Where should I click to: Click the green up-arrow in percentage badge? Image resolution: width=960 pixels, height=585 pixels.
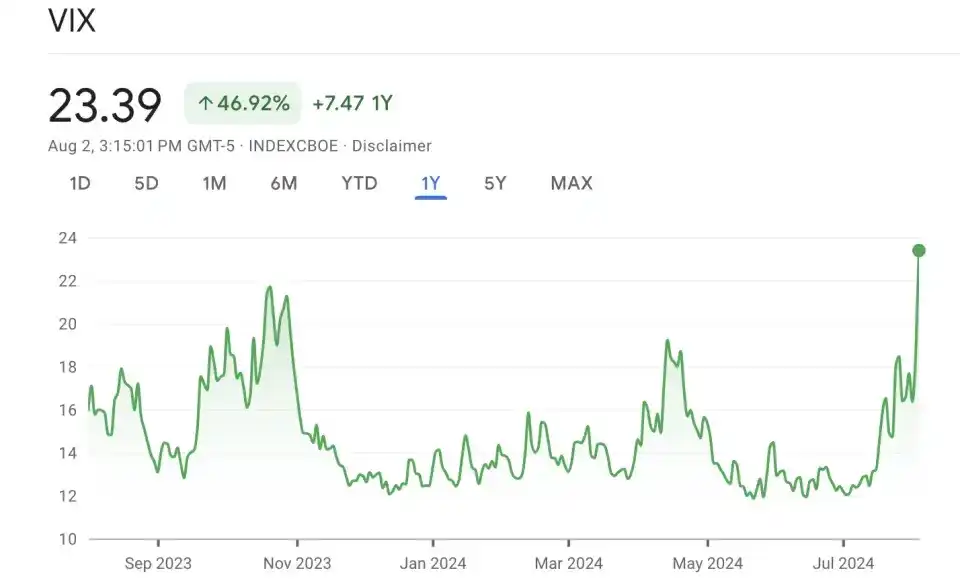click(x=205, y=103)
